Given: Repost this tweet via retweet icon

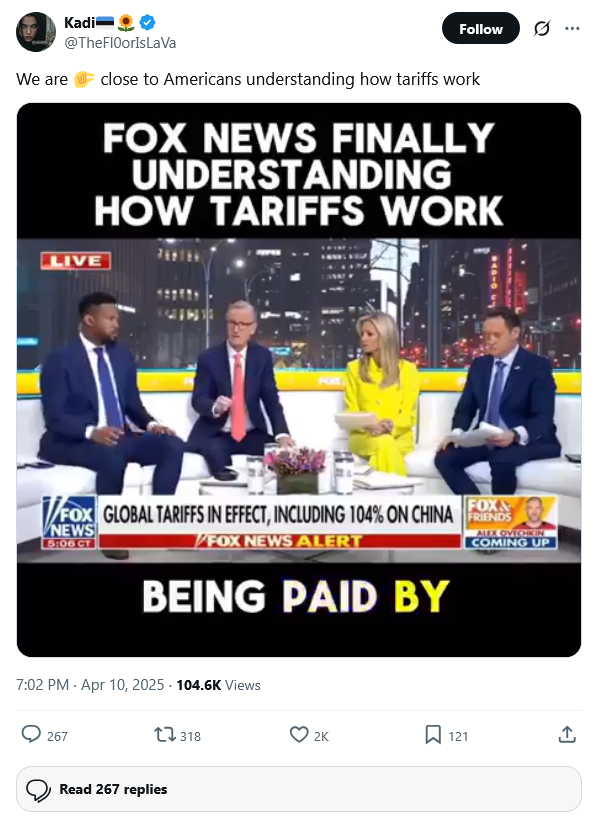Looking at the screenshot, I should pos(164,735).
